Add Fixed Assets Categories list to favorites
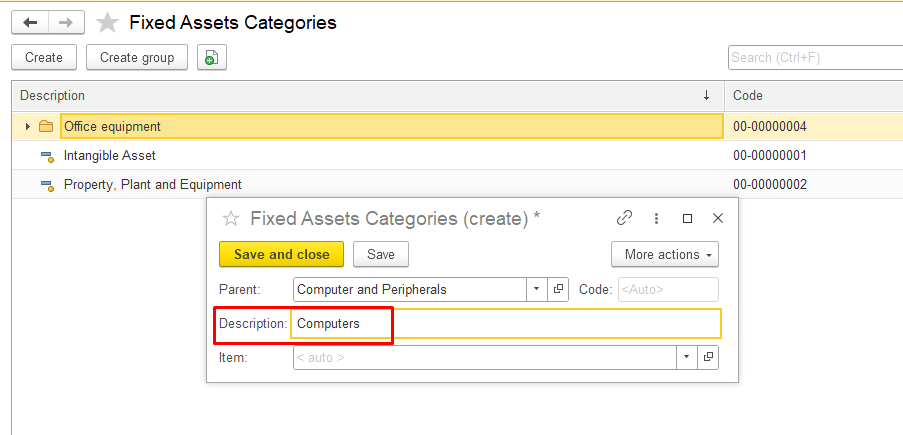 click(108, 22)
